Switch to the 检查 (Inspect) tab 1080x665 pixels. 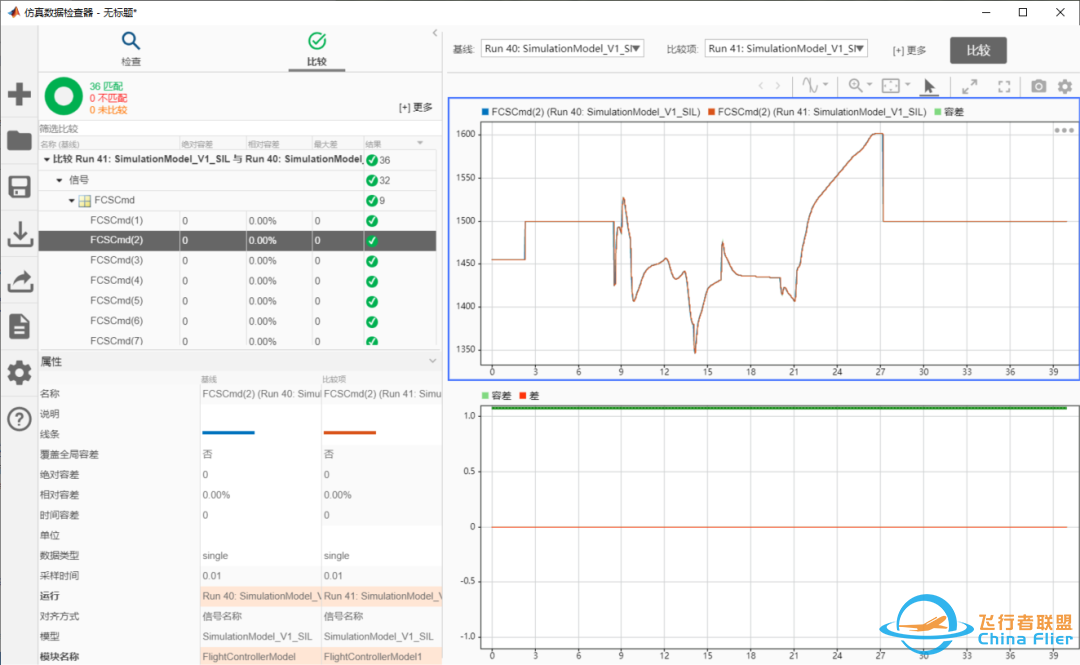[x=130, y=49]
